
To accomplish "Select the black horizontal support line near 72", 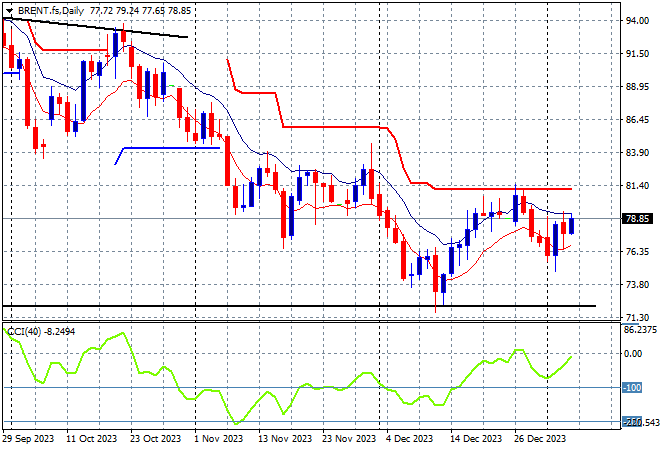I will click(299, 306).
